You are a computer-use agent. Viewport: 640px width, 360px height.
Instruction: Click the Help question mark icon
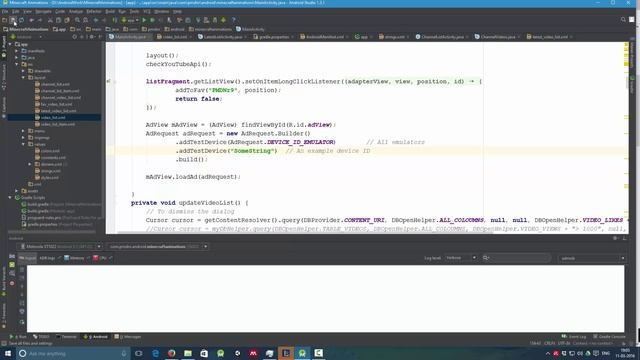pyautogui.click(x=233, y=20)
